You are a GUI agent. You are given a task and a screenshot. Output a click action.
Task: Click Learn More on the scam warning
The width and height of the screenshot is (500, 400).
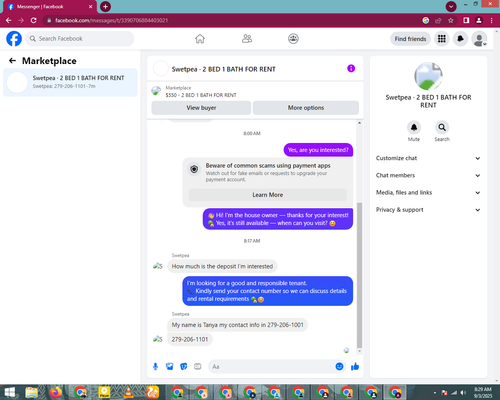pos(268,195)
